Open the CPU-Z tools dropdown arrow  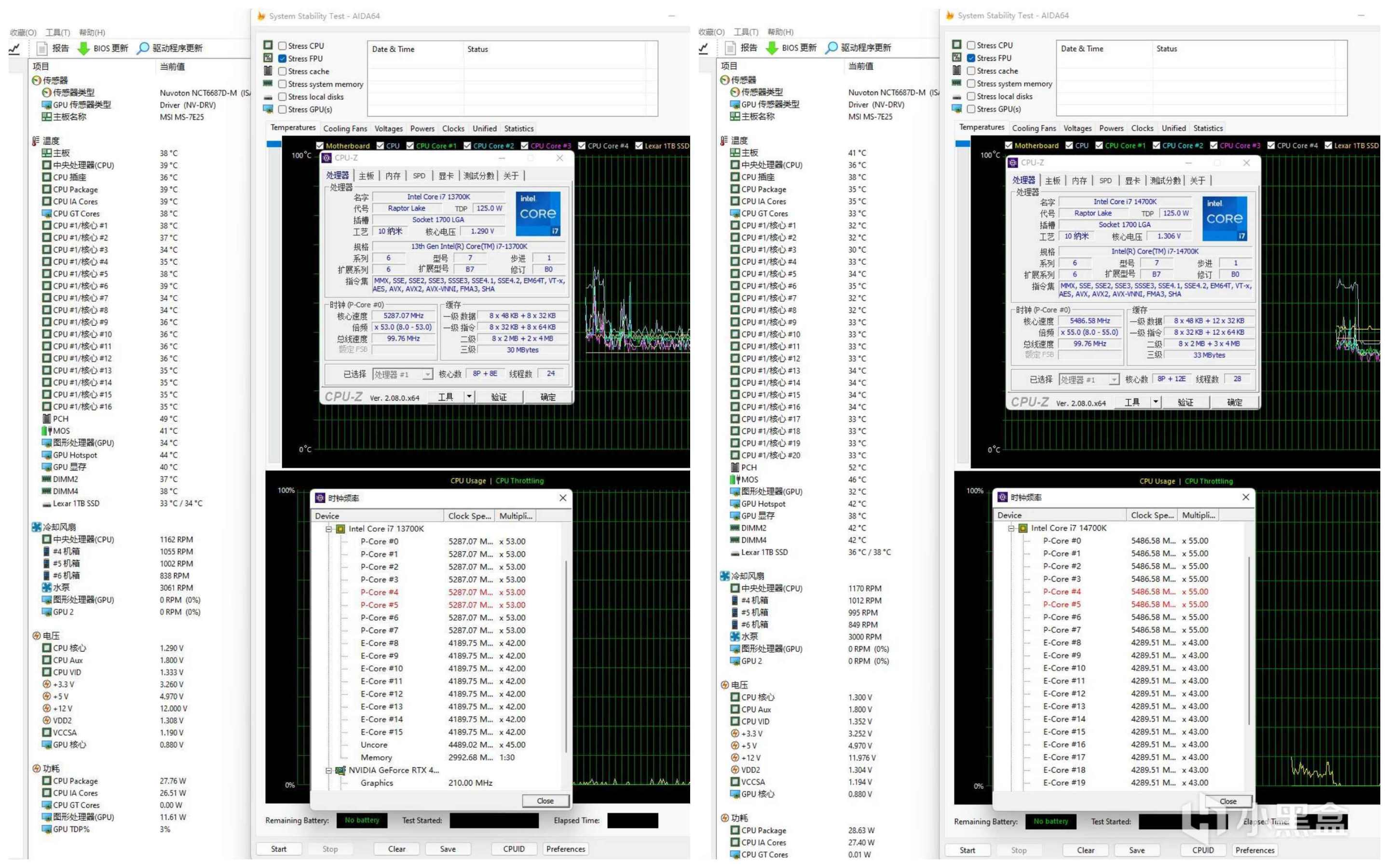(x=469, y=397)
